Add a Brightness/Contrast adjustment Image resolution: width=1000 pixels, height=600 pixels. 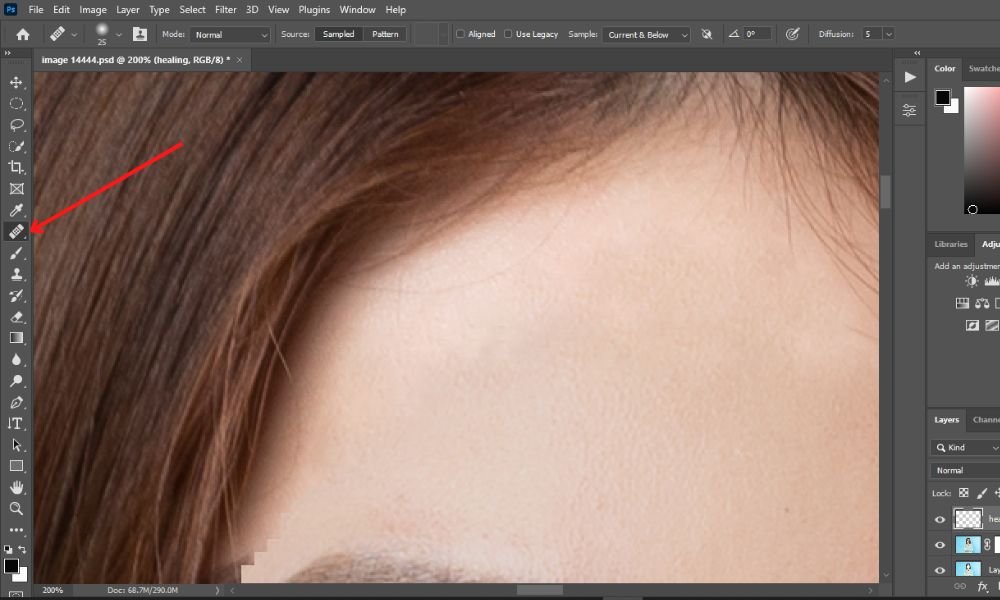click(971, 282)
